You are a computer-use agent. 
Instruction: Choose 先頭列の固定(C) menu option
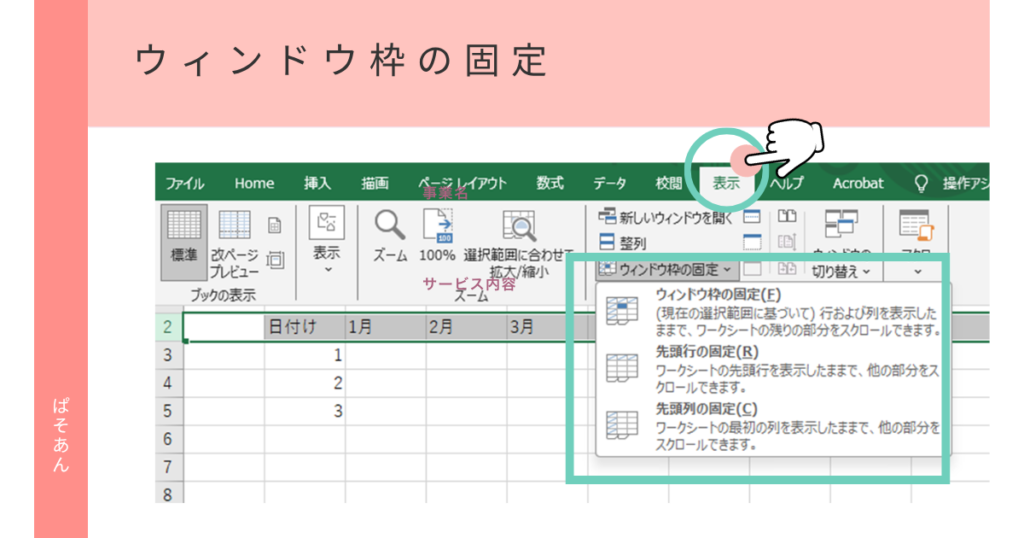(x=706, y=409)
